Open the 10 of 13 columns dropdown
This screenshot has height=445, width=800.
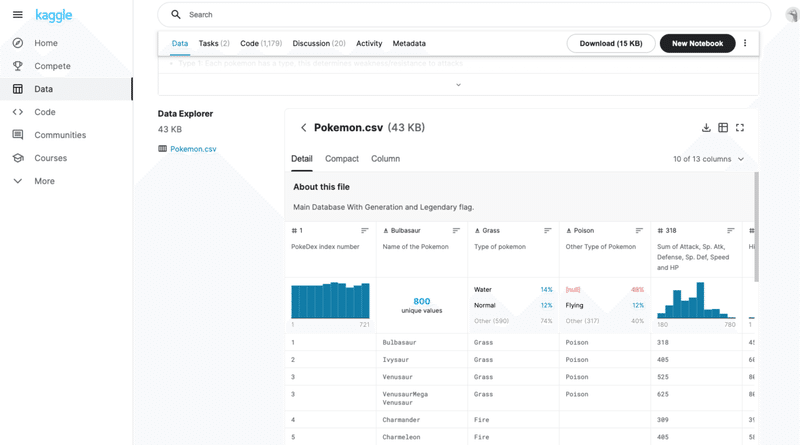pyautogui.click(x=708, y=159)
